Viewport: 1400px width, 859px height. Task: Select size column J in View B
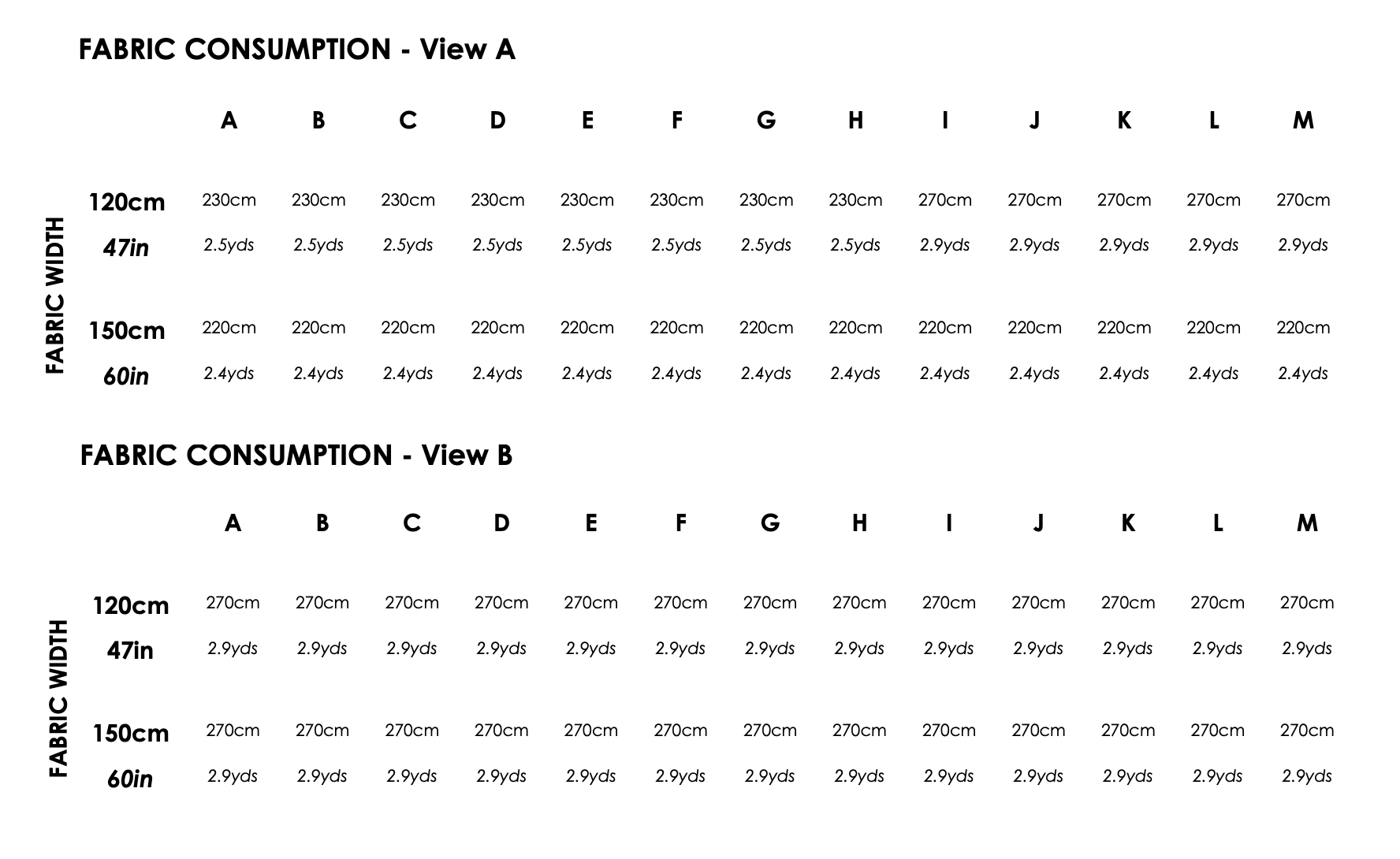click(x=1038, y=522)
